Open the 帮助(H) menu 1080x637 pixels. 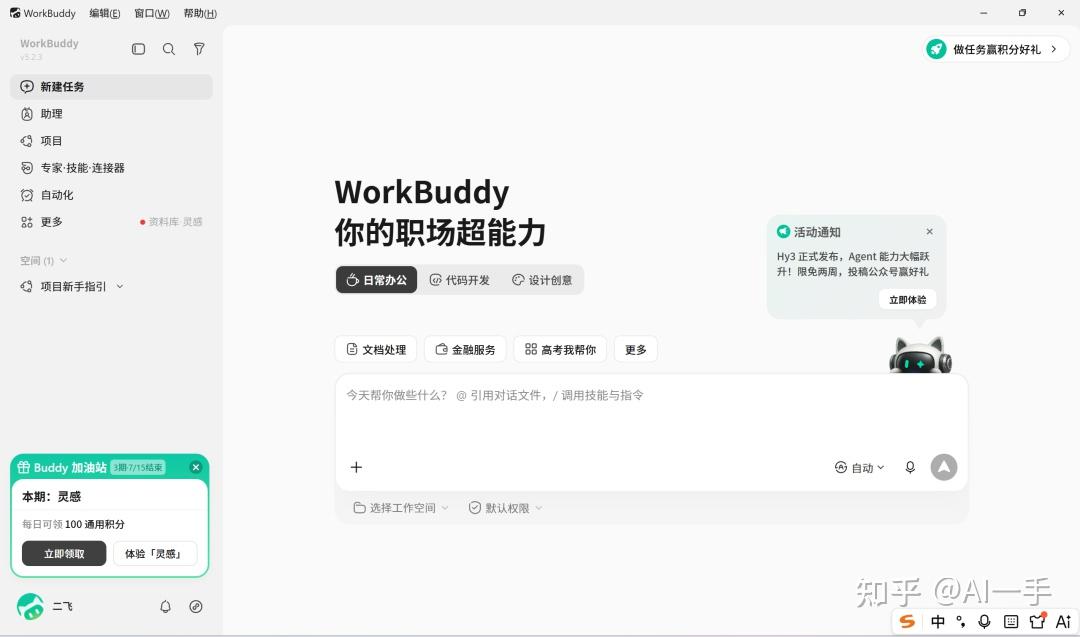click(200, 13)
